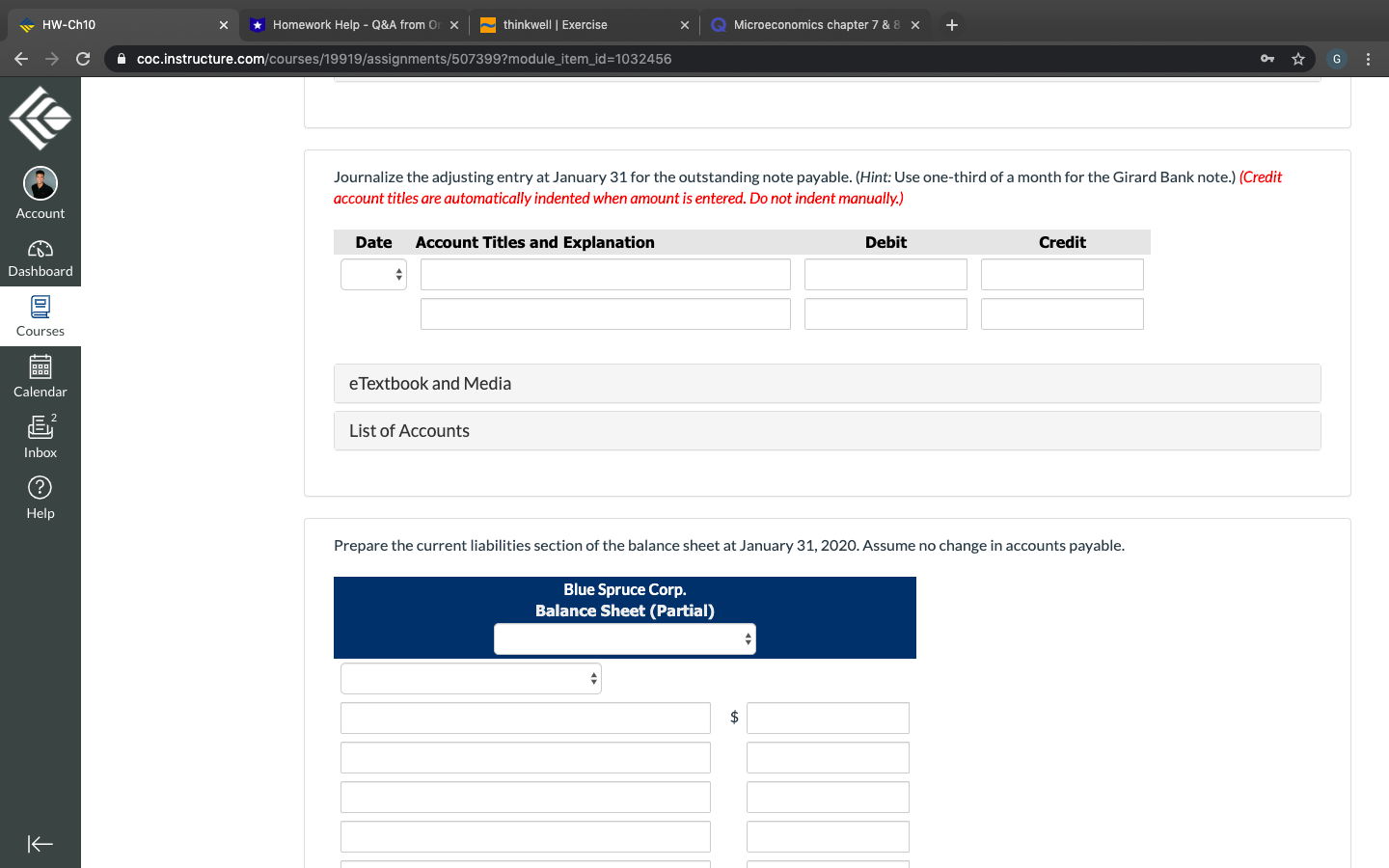Bookmark this page with star icon
This screenshot has height=868, width=1389.
pos(1298,59)
